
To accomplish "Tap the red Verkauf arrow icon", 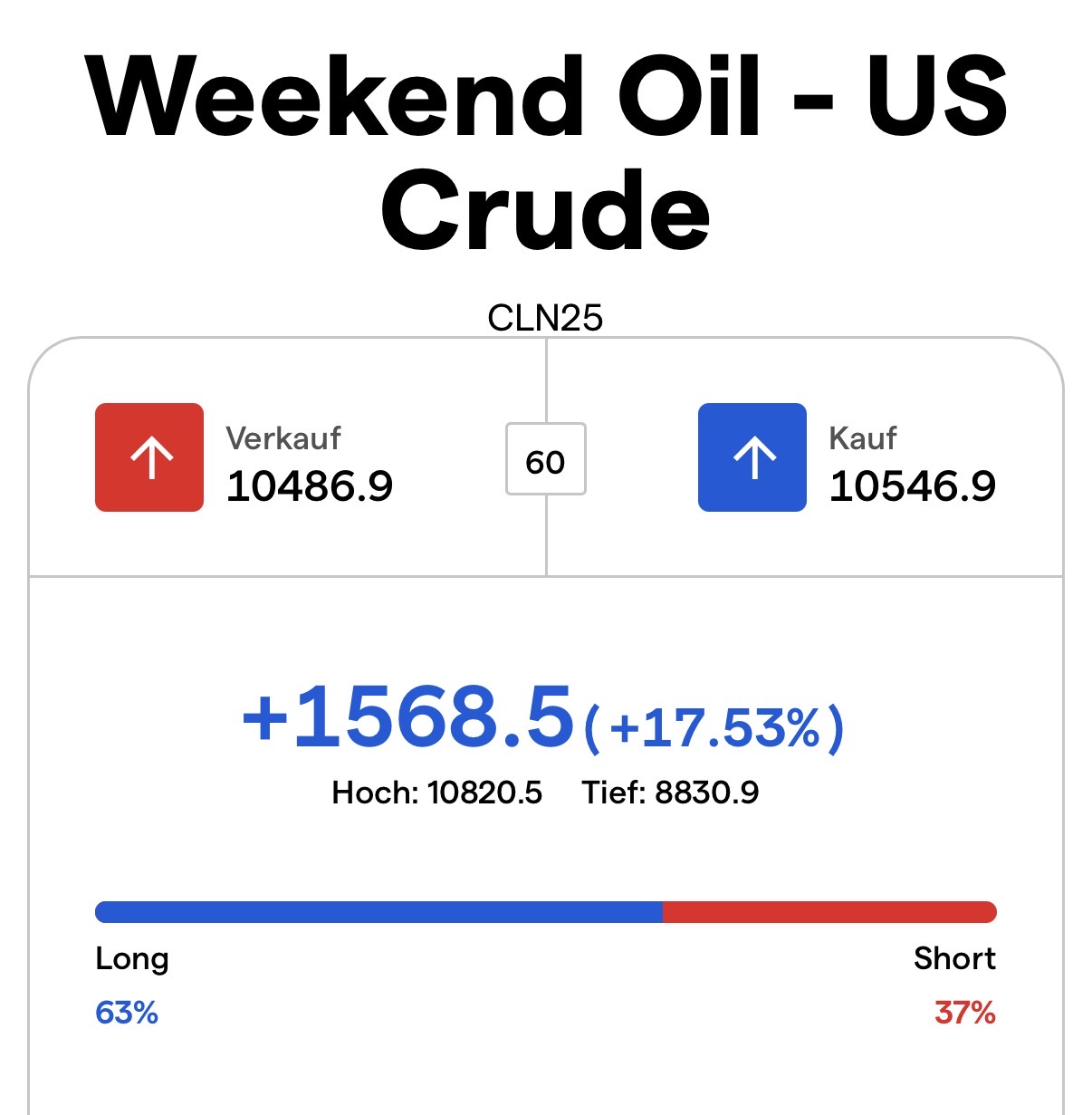I will tap(149, 457).
